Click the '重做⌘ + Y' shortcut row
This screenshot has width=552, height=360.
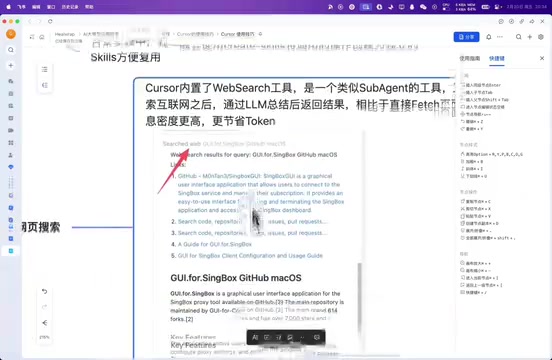472,129
